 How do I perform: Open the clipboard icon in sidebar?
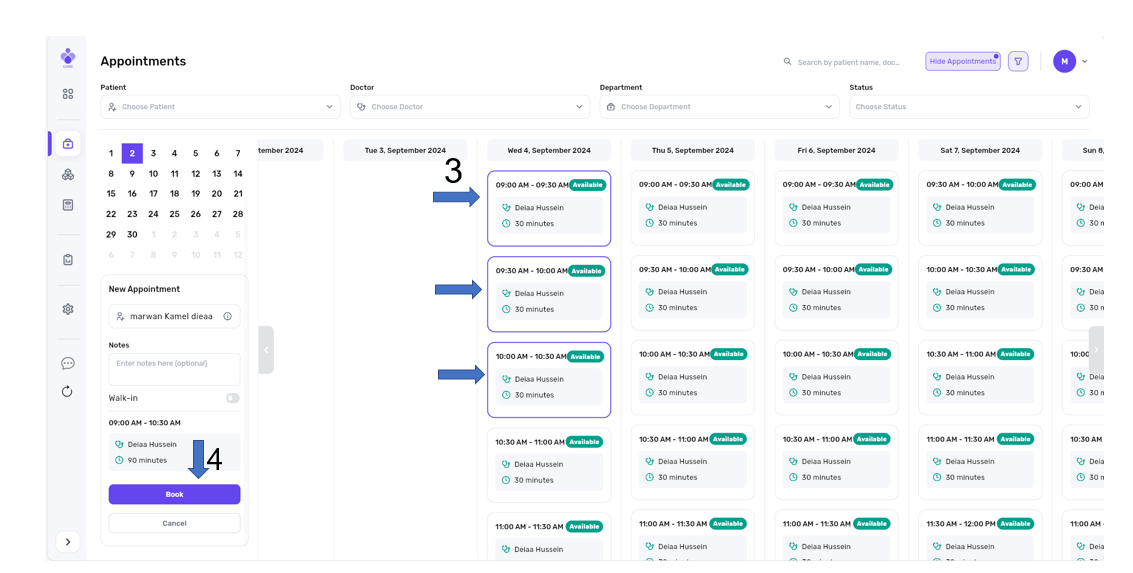68,260
